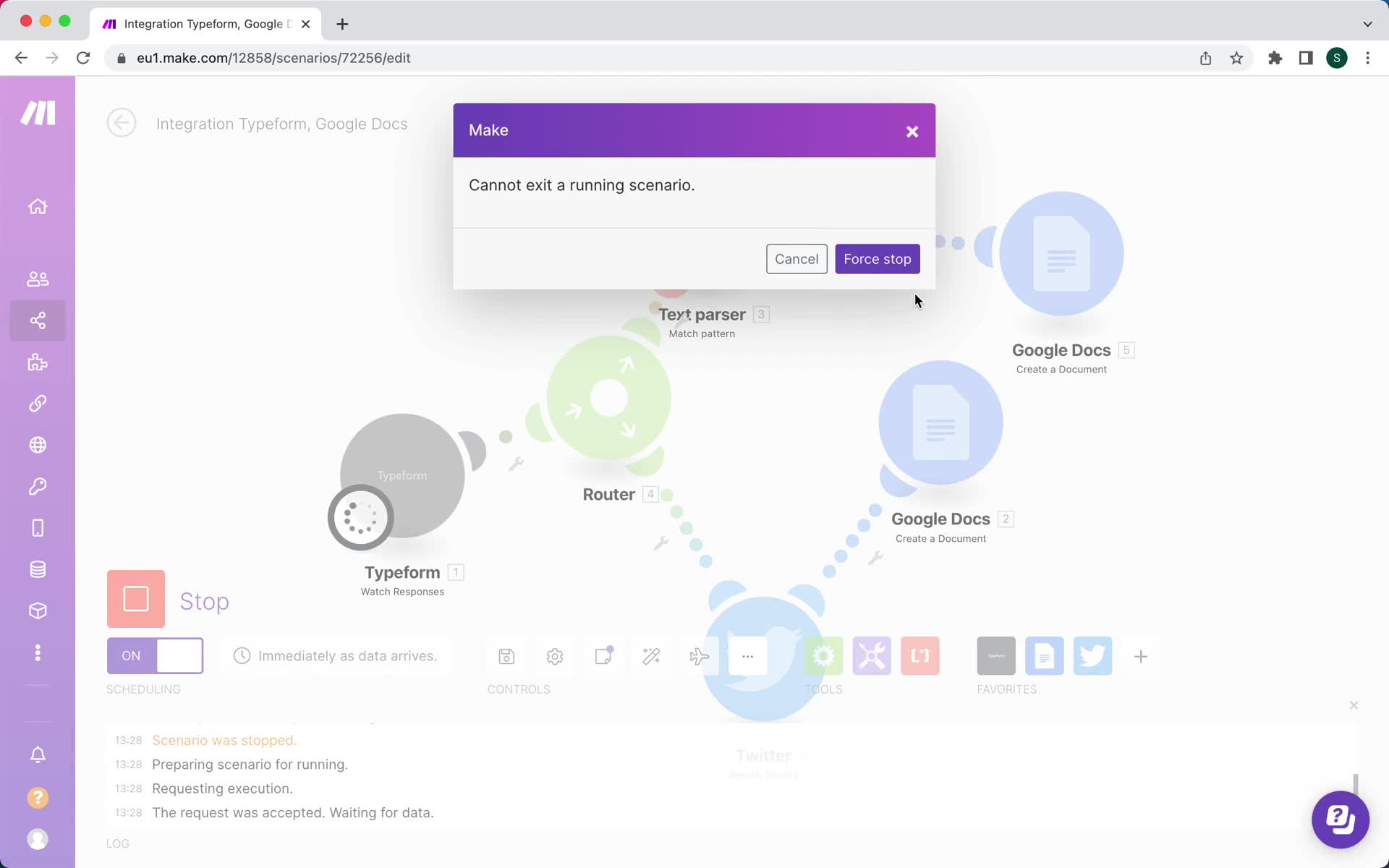Click Cancel to dismiss the dialog
This screenshot has width=1389, height=868.
pyautogui.click(x=797, y=258)
